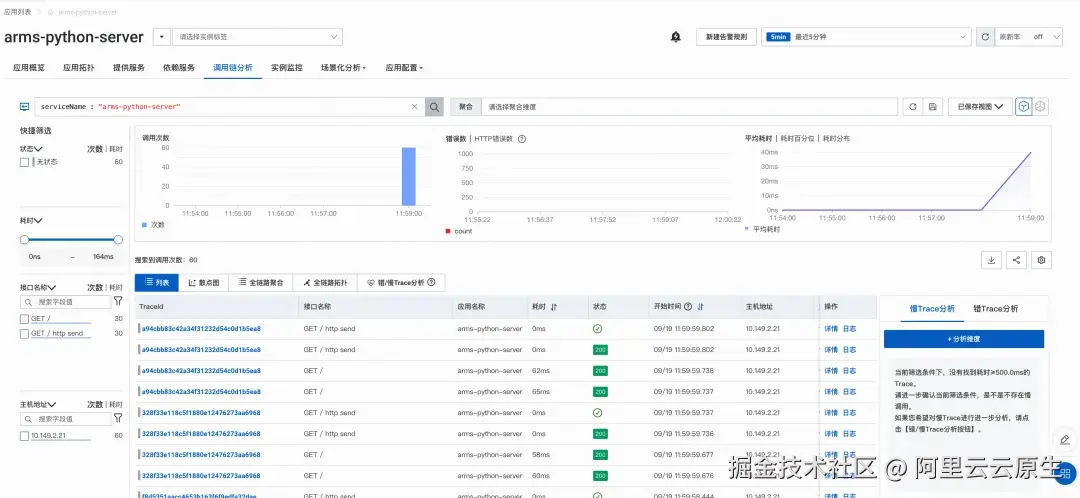This screenshot has width=1080, height=498.
Task: Click the share icon above the table
Action: (x=1016, y=260)
